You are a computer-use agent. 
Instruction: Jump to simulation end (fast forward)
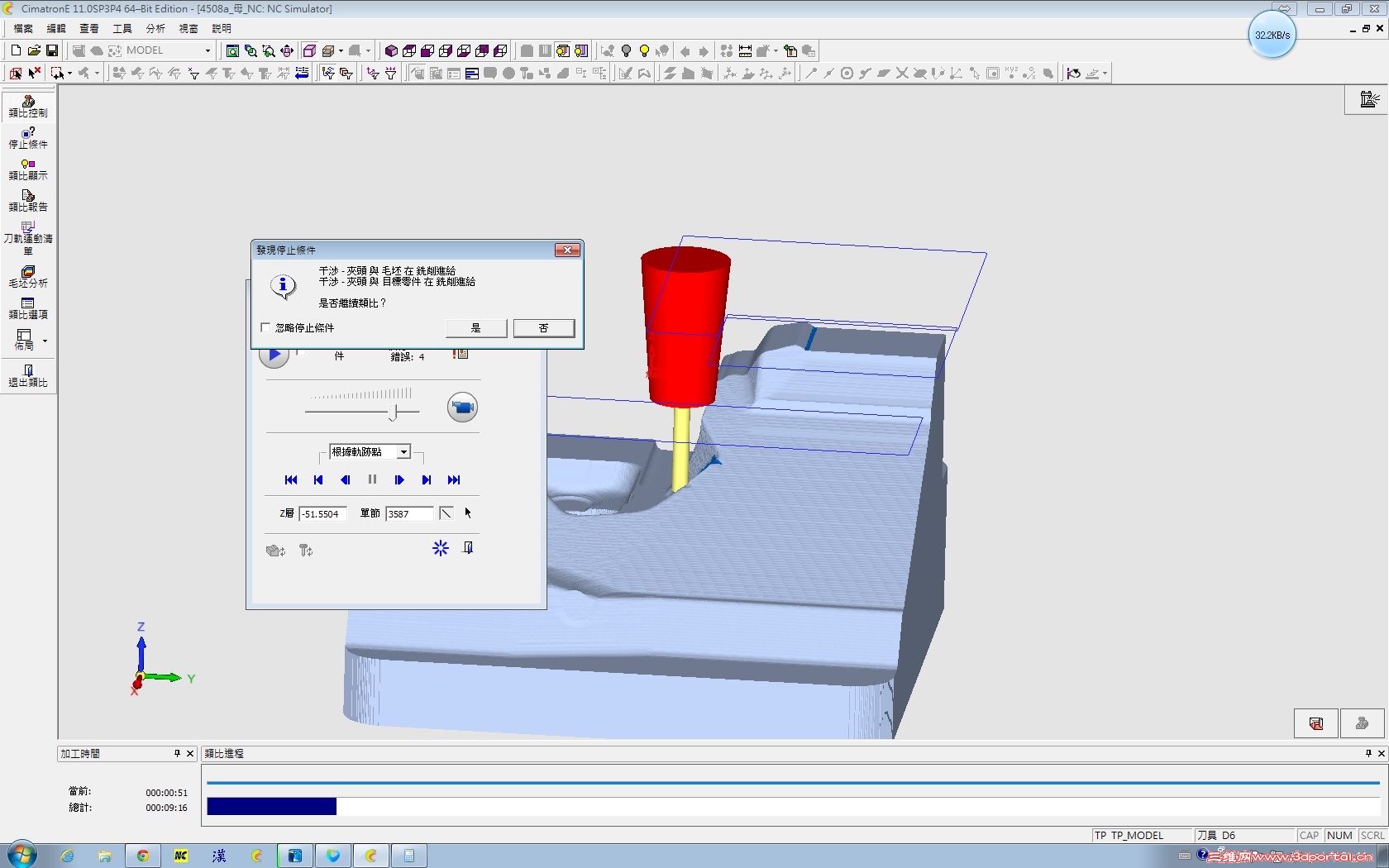454,479
